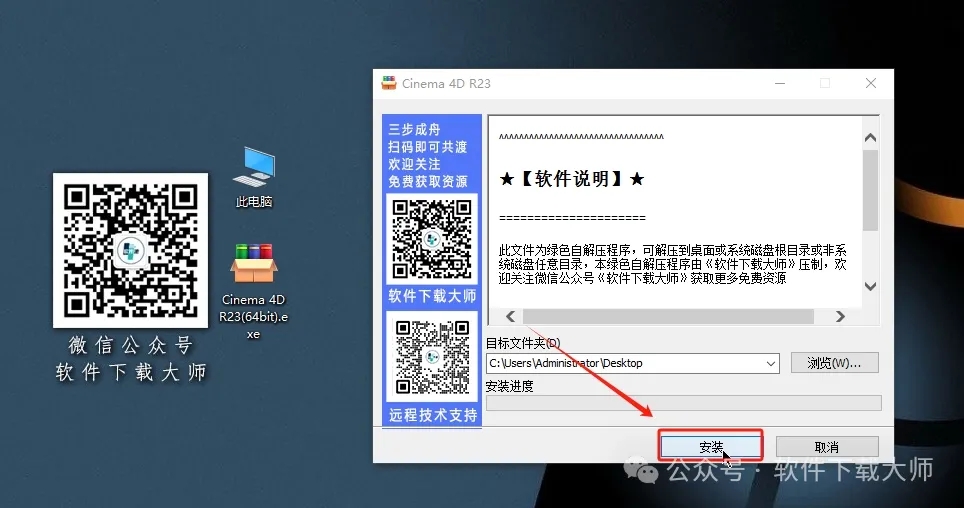Click the lower QR code above 远程技术支持
The width and height of the screenshot is (964, 508).
click(431, 357)
